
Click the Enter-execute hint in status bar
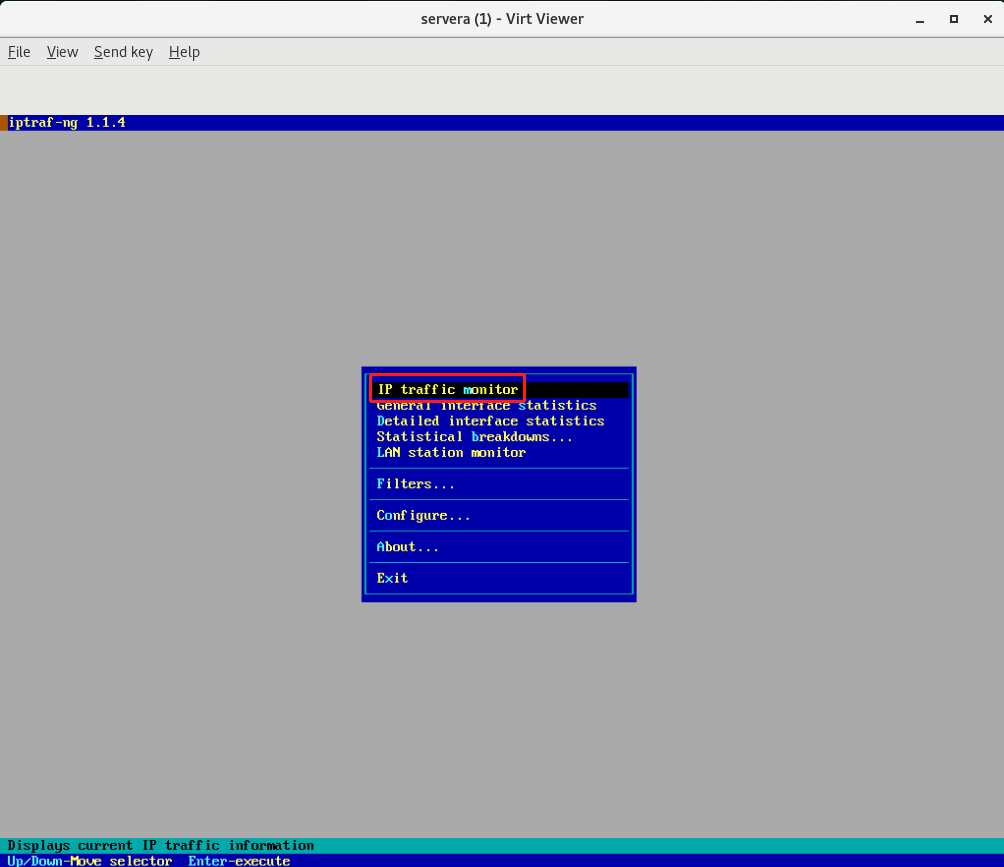[239, 861]
